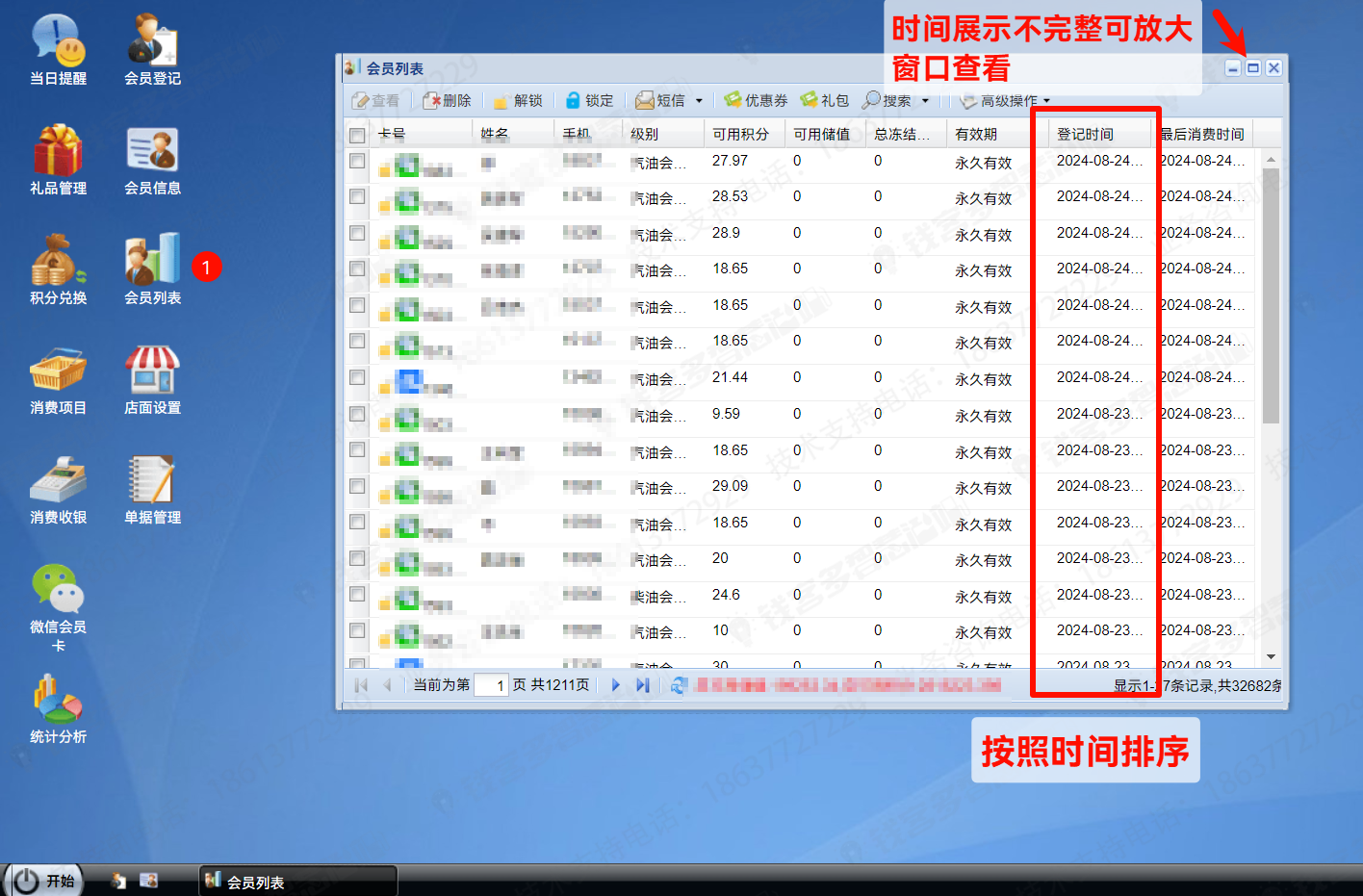Click the second taskbar quick-launch icon
Viewport: 1363px width, 896px height.
pyautogui.click(x=148, y=881)
